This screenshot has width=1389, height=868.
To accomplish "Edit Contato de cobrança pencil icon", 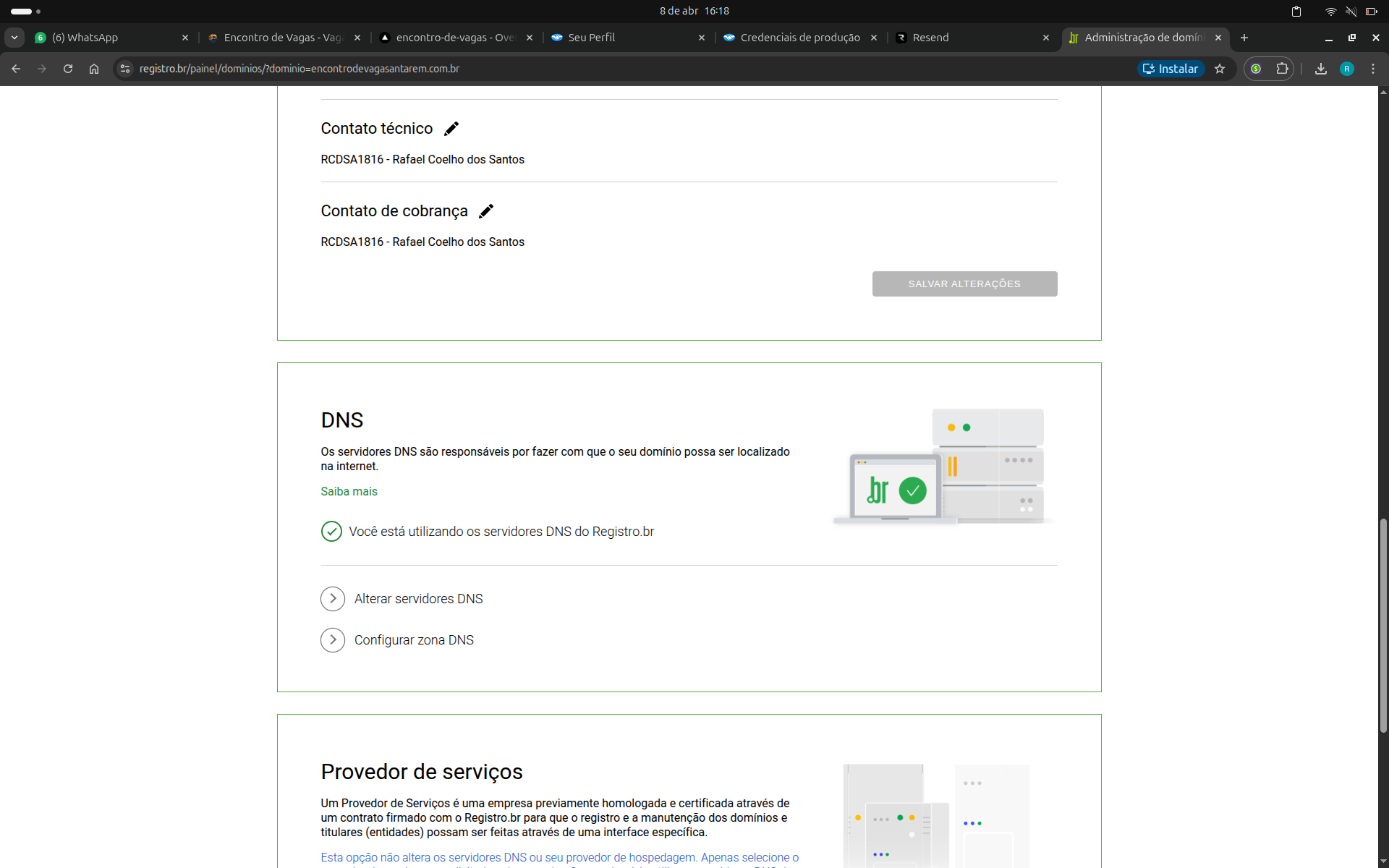I will [486, 211].
